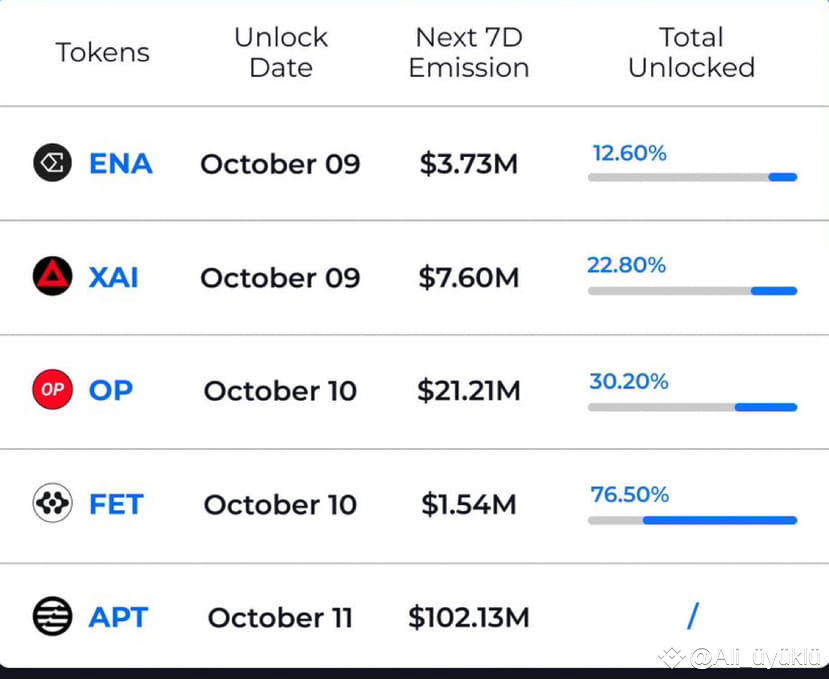Sort by the Tokens column header
This screenshot has height=679, width=829.
102,52
